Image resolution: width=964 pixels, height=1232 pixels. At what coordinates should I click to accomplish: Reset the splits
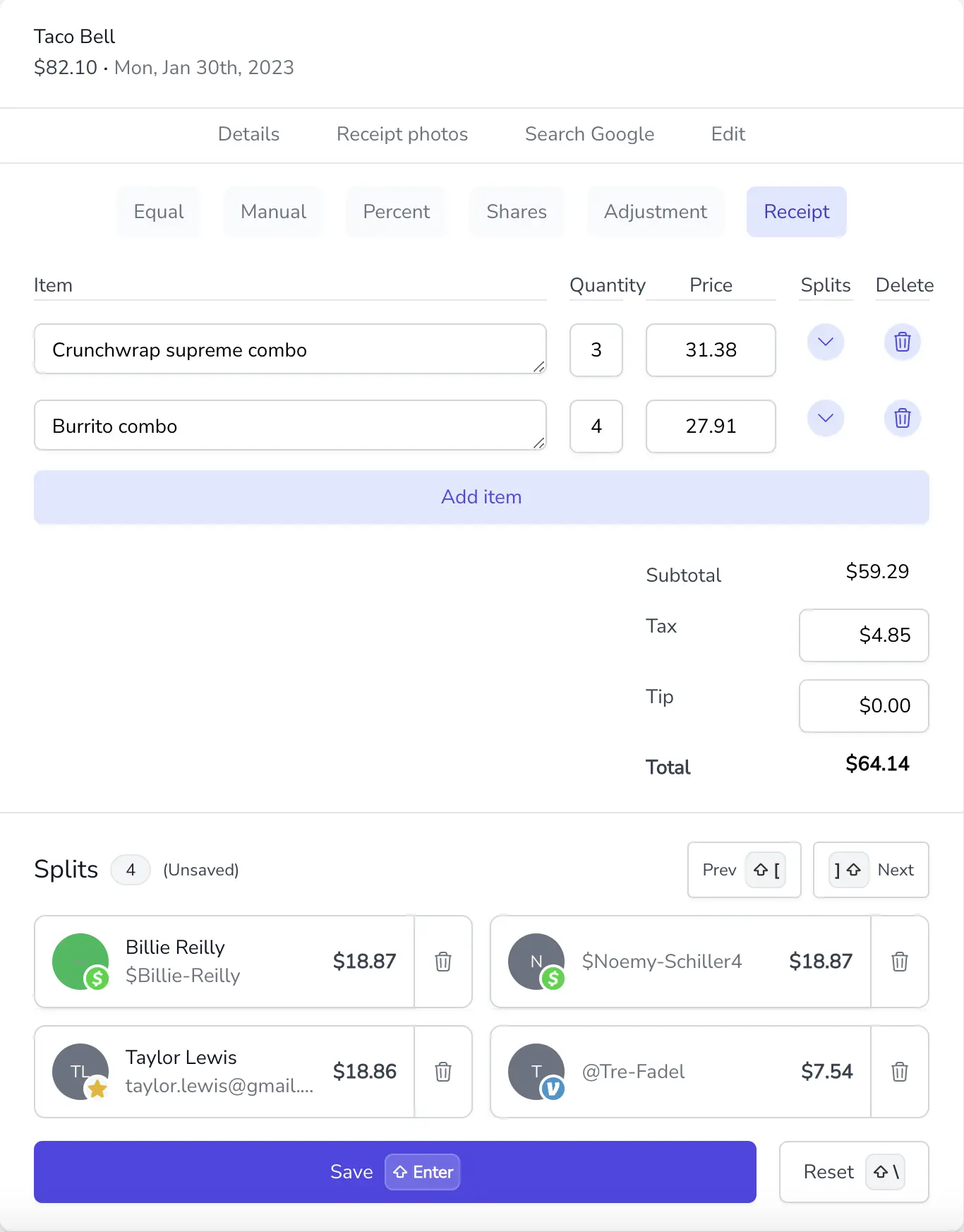click(x=854, y=1172)
